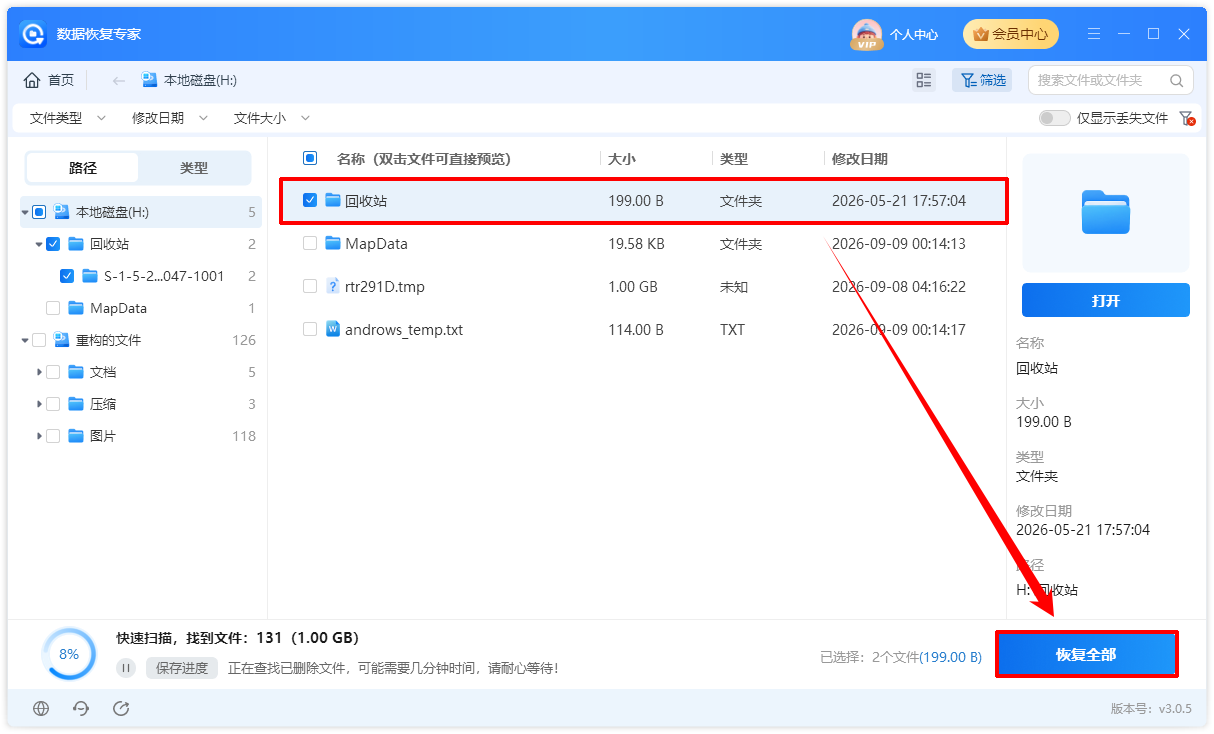Check the MapData row checkbox in list
This screenshot has height=734, width=1214.
pos(310,244)
